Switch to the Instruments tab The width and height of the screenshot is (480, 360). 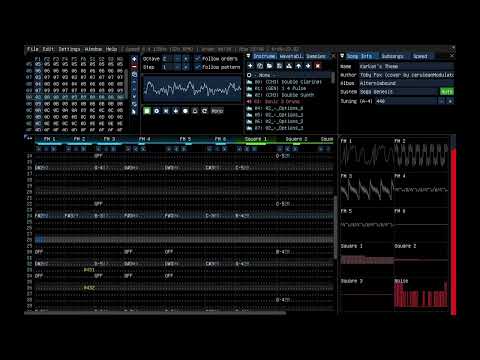click(264, 56)
